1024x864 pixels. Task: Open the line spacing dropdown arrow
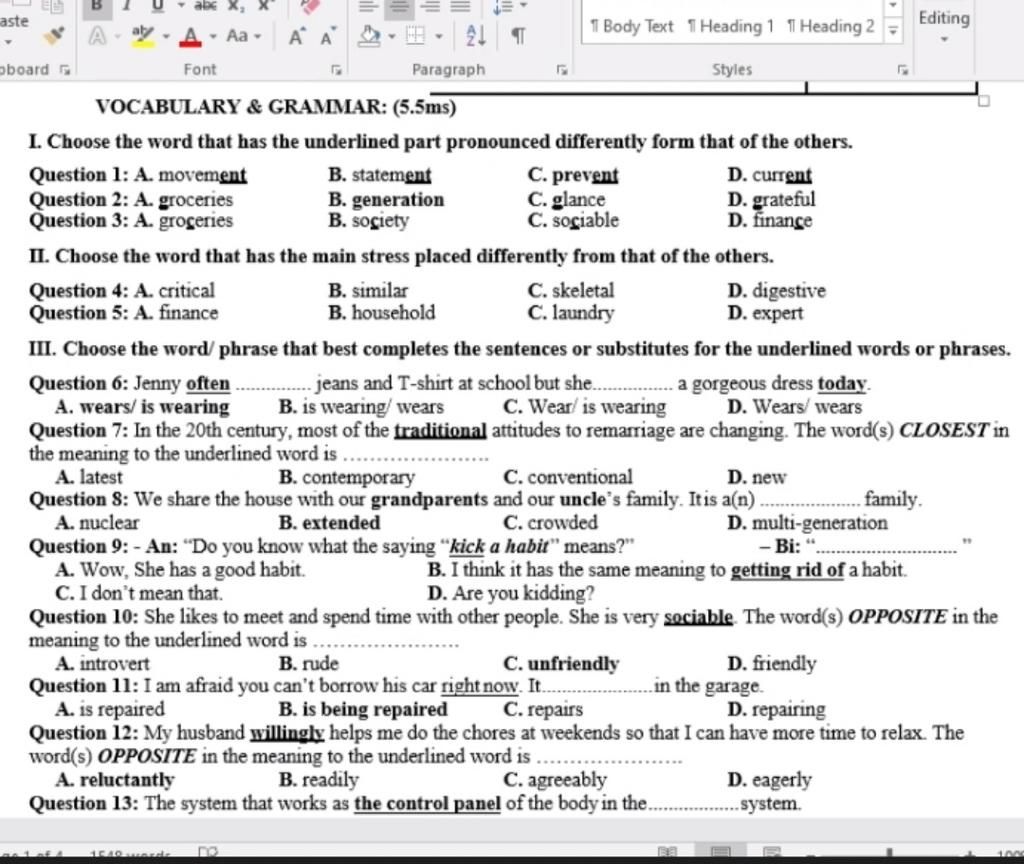523,6
